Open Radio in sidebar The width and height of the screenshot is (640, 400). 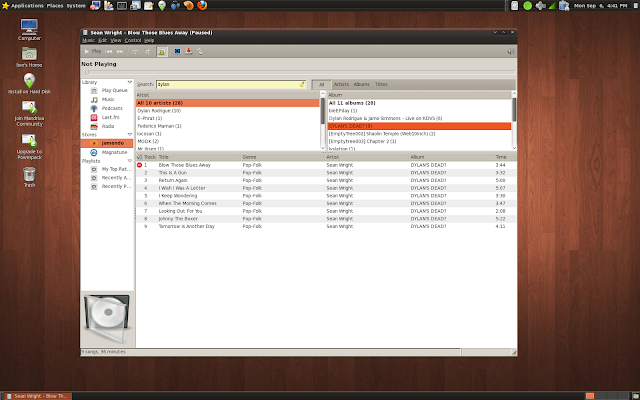point(107,127)
